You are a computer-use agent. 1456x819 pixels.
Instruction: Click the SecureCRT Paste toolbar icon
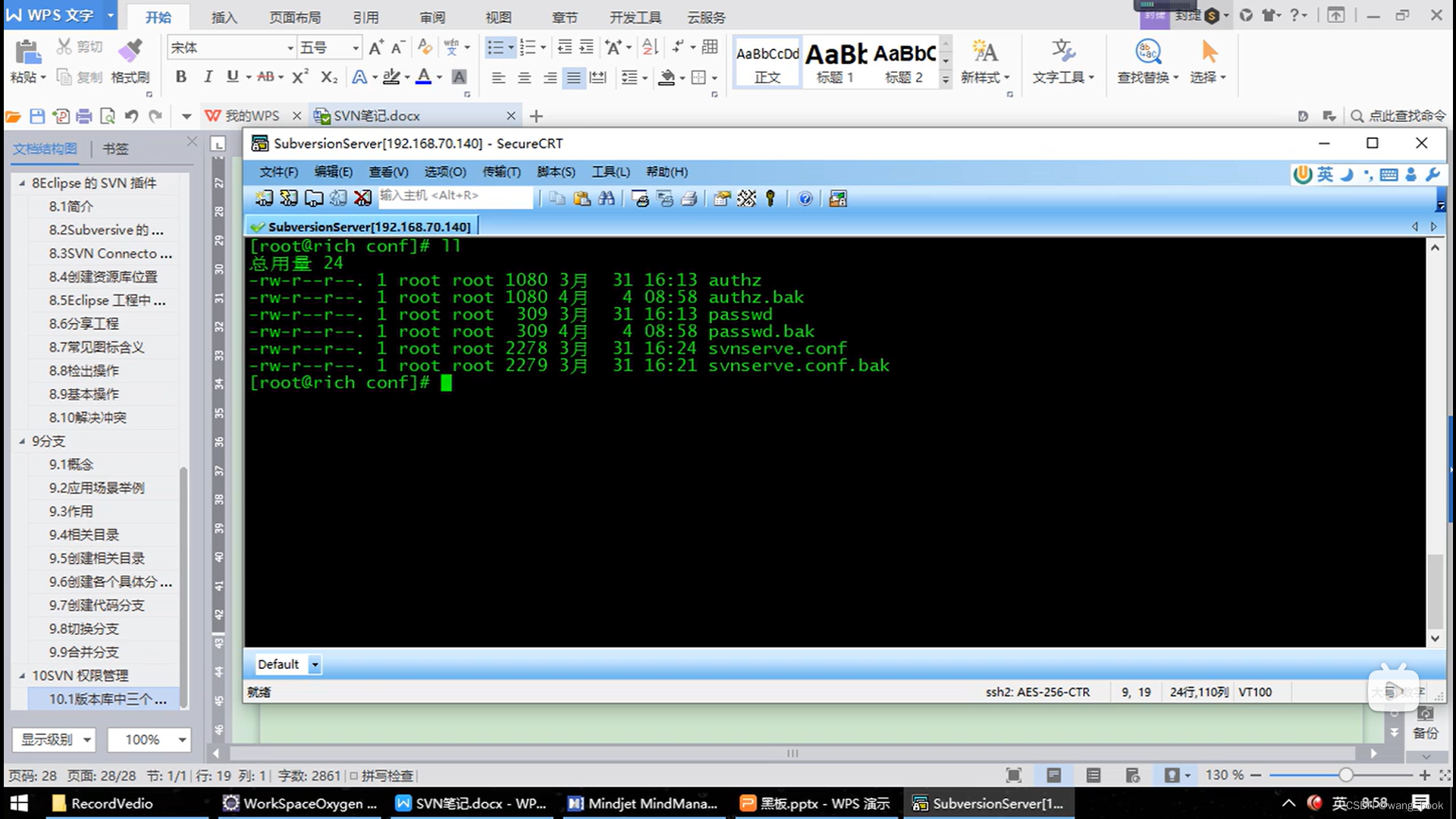(x=582, y=199)
